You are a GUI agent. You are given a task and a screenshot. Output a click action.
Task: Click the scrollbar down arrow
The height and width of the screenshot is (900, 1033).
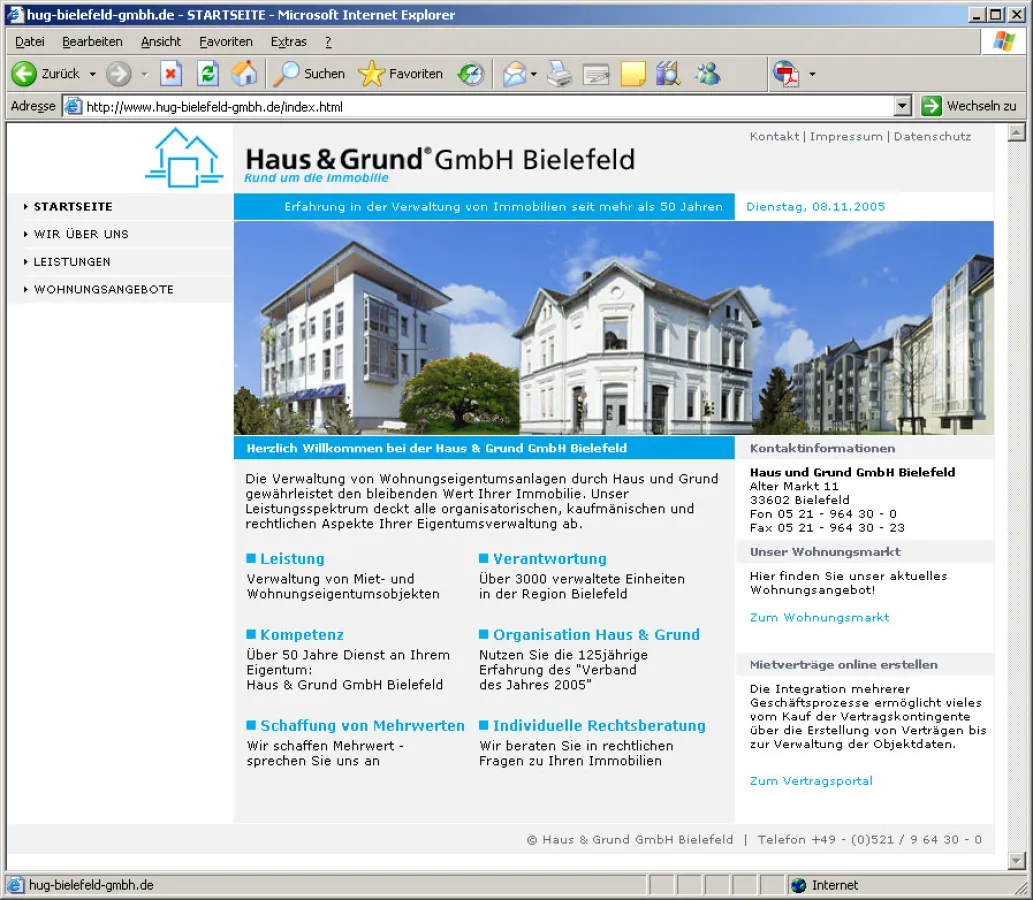[x=1017, y=861]
